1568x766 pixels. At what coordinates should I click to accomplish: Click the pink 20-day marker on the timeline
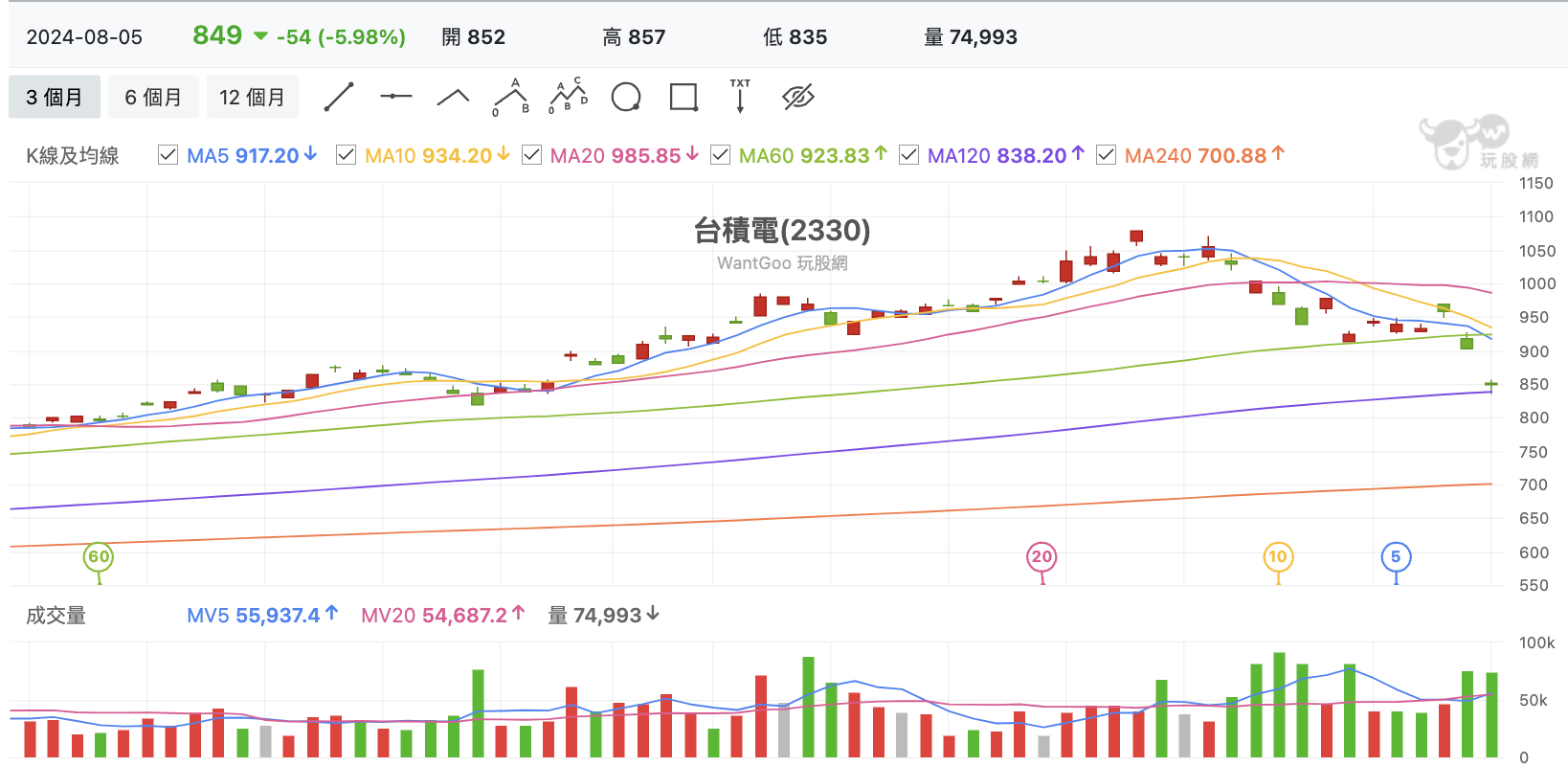pos(1042,557)
